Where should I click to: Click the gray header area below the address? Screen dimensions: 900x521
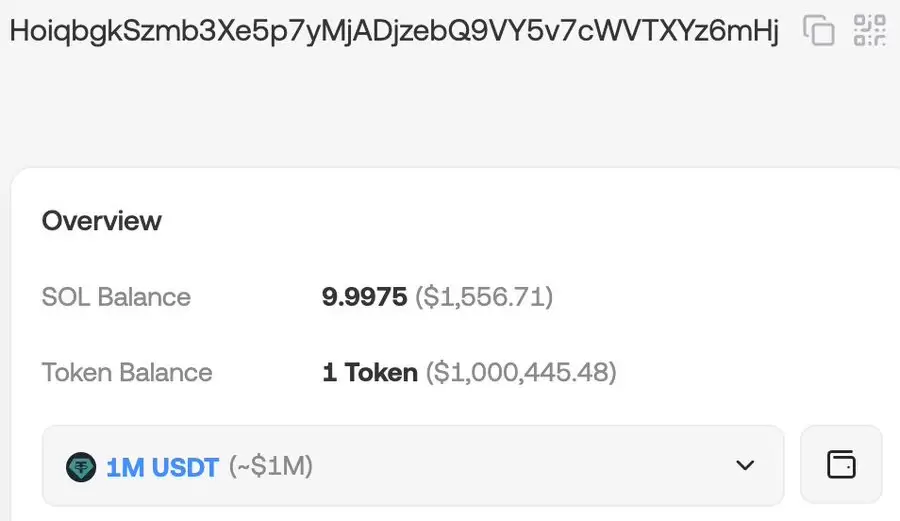(450, 109)
